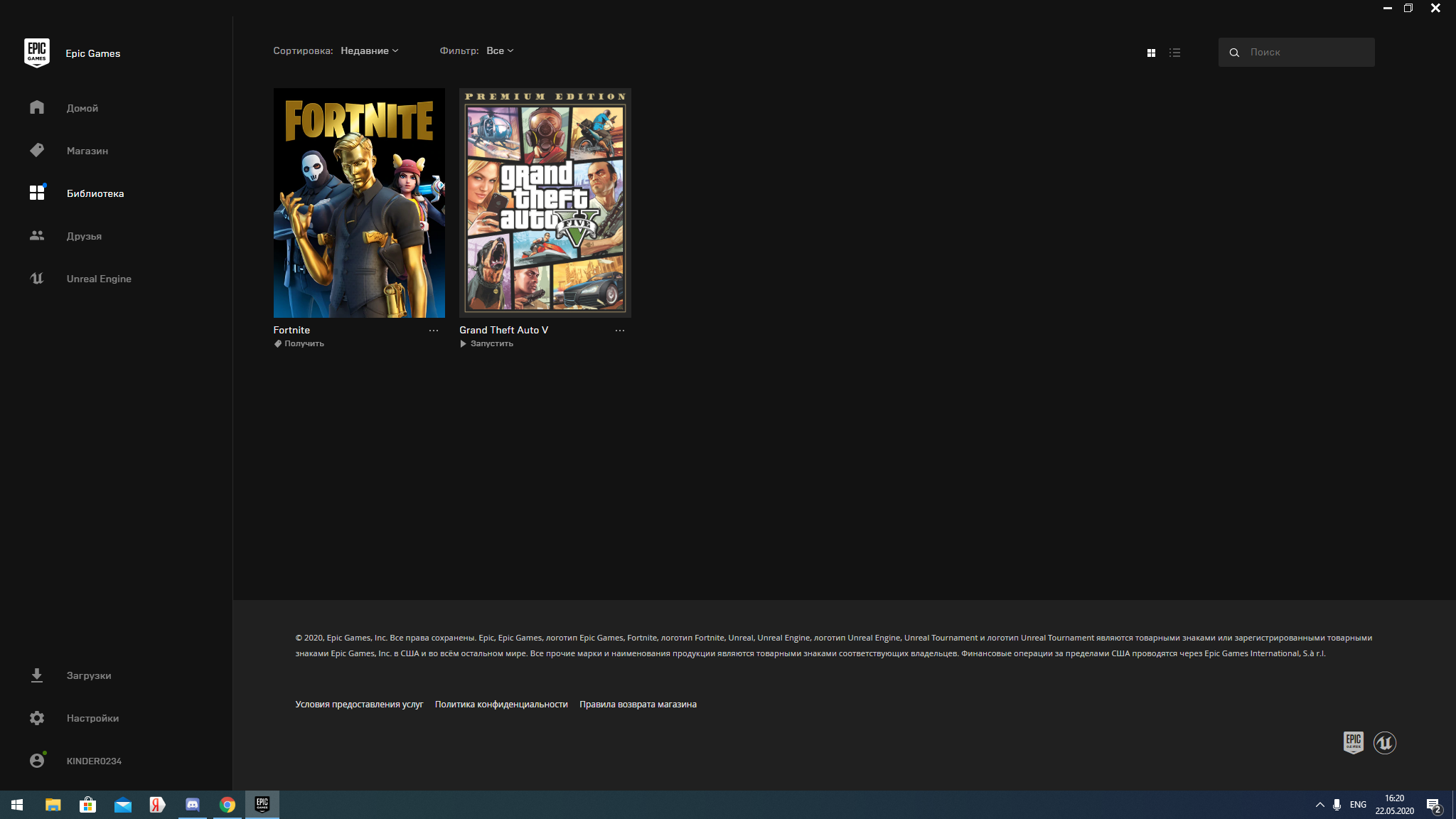Go to Друзья in sidebar
Image resolution: width=1456 pixels, height=819 pixels.
84,236
